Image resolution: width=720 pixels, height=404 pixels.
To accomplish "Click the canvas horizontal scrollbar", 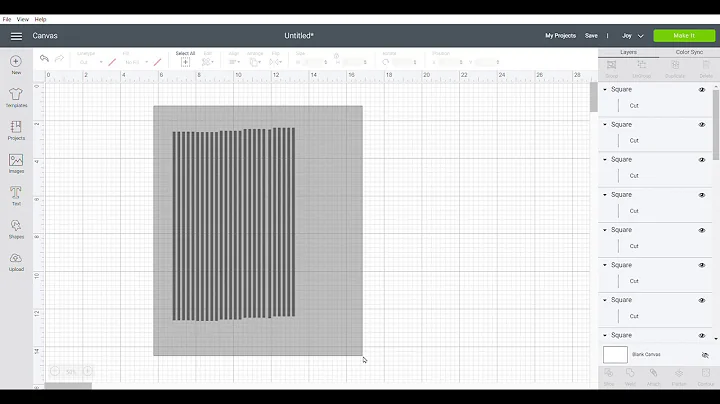I will pyautogui.click(x=68, y=386).
